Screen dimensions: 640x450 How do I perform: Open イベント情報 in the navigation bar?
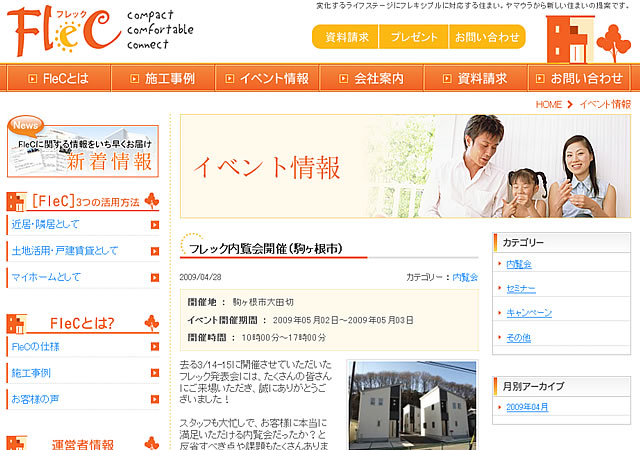coord(267,78)
